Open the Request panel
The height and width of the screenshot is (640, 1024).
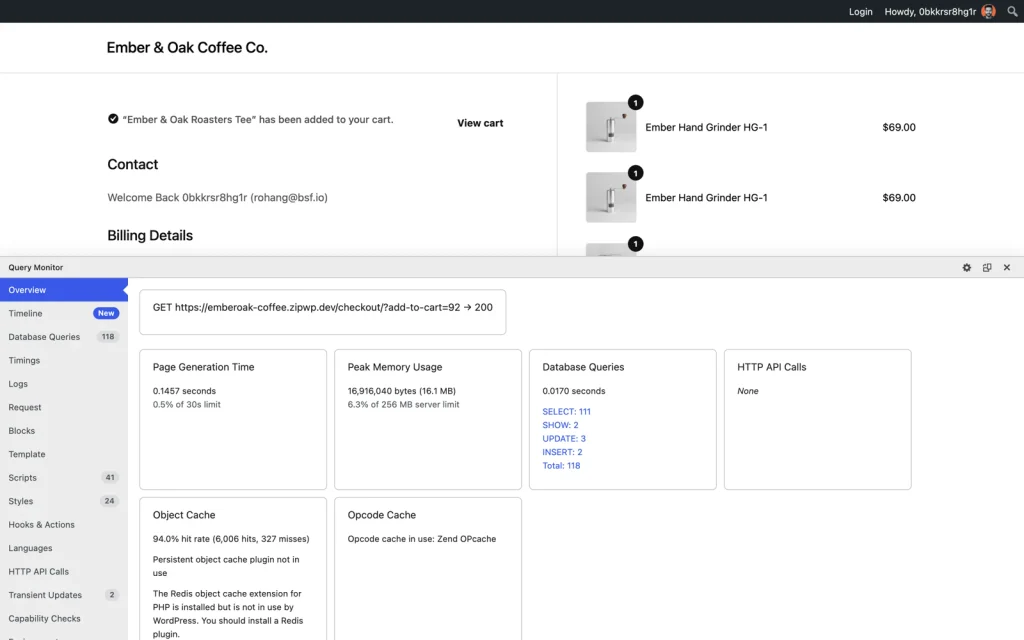click(63, 408)
